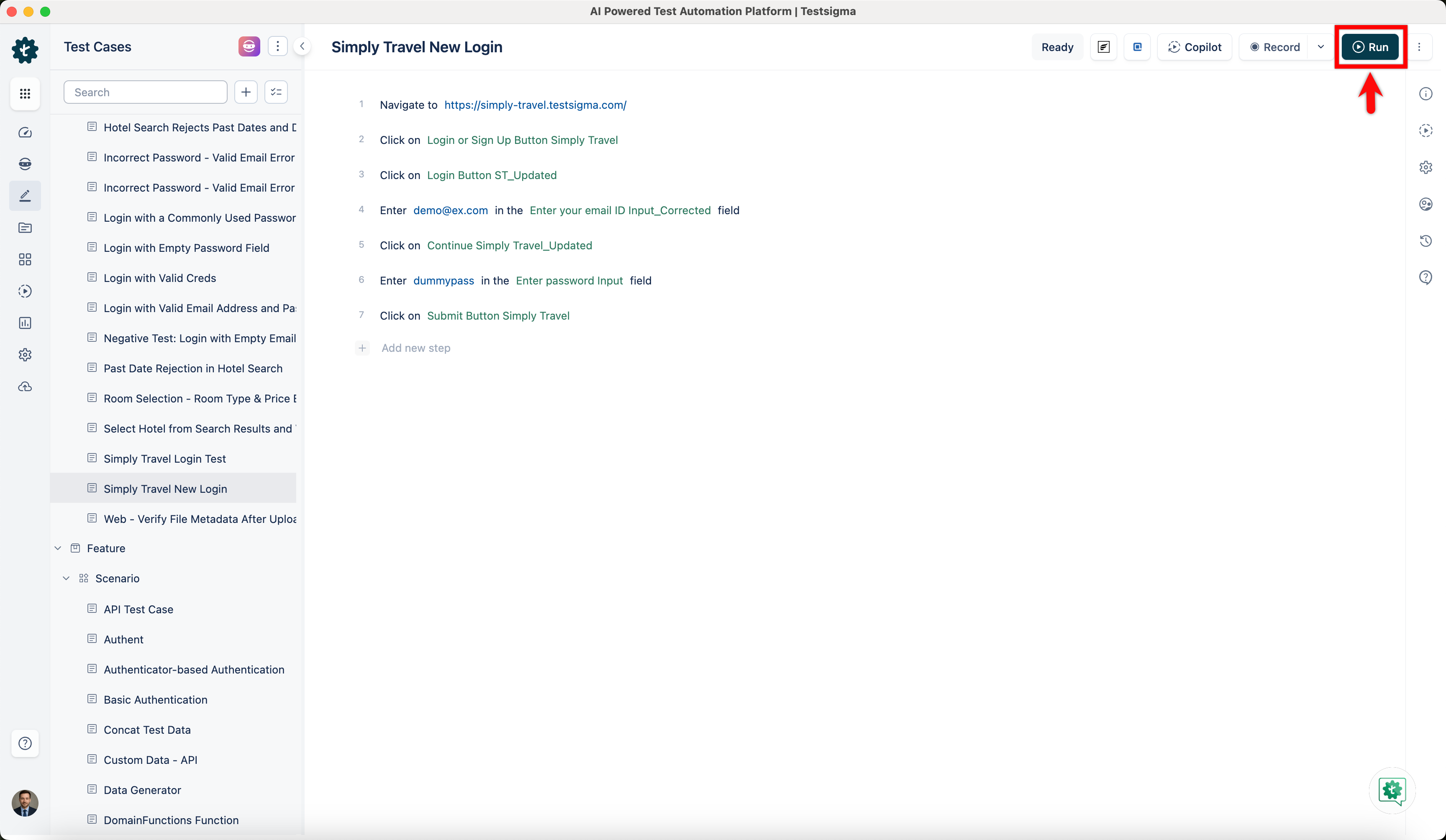Open the folder-style test data sidebar icon
The width and height of the screenshot is (1446, 840).
(25, 228)
